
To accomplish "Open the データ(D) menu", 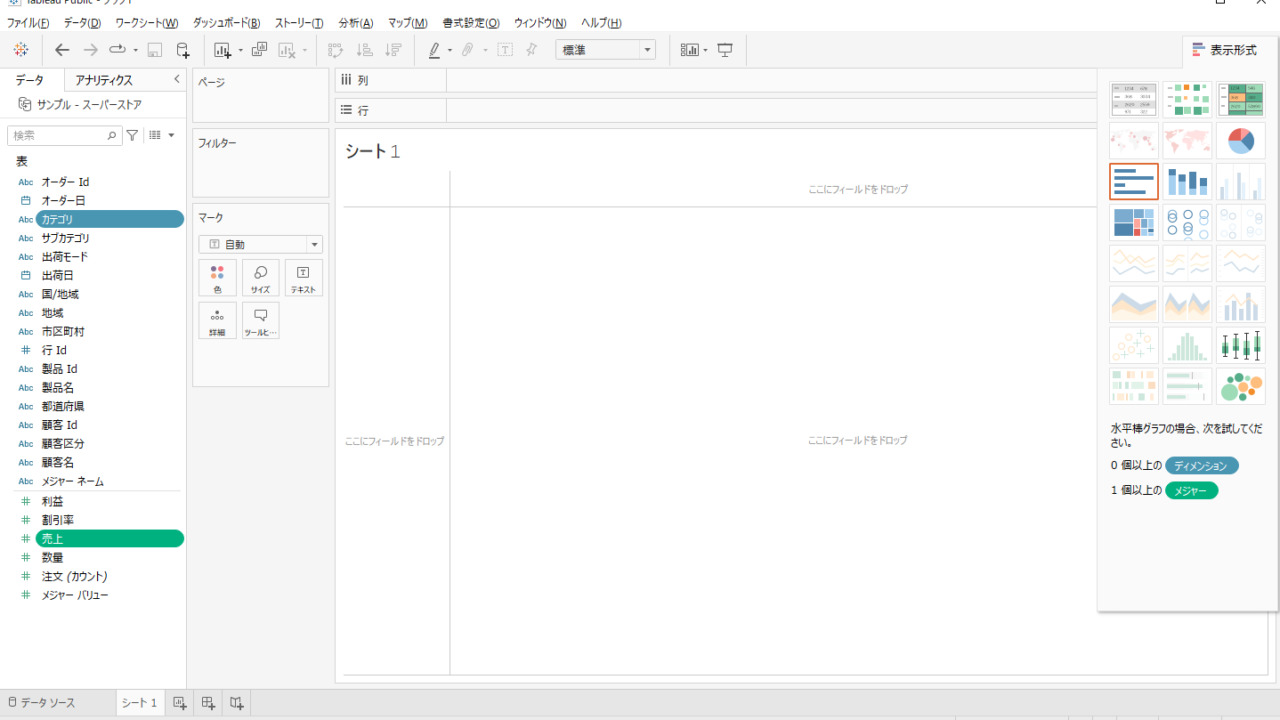I will coord(82,23).
